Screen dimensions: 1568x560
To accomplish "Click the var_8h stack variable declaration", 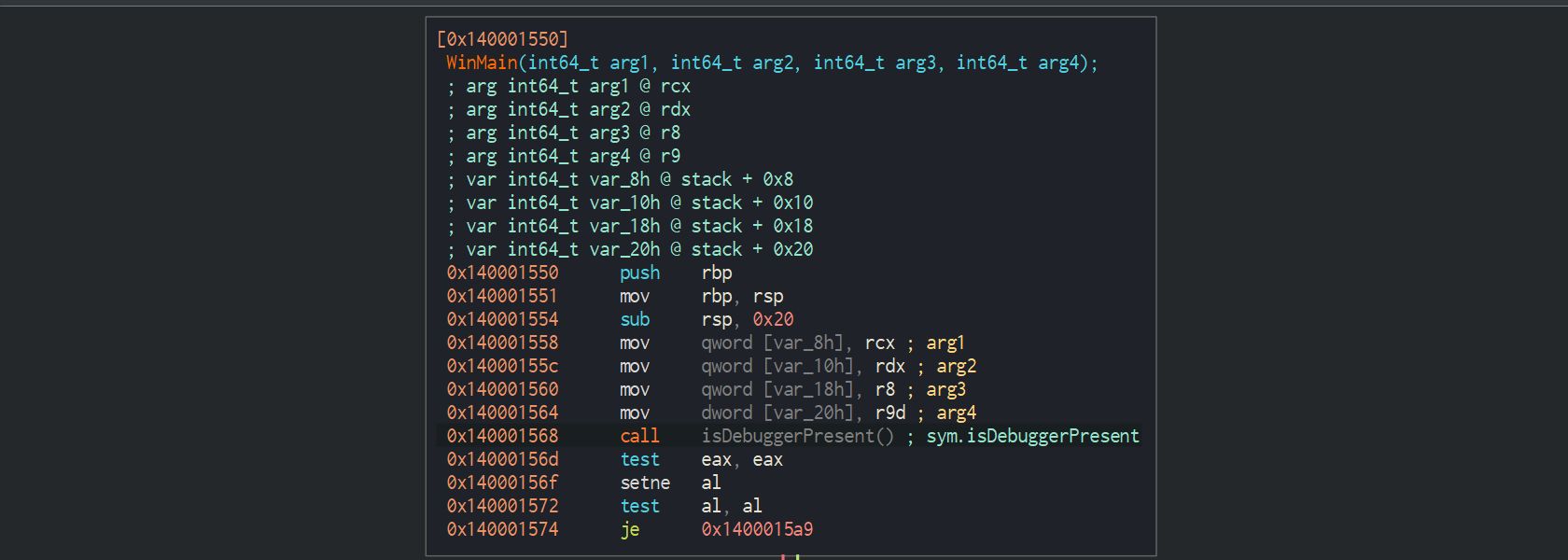I will coord(620,179).
